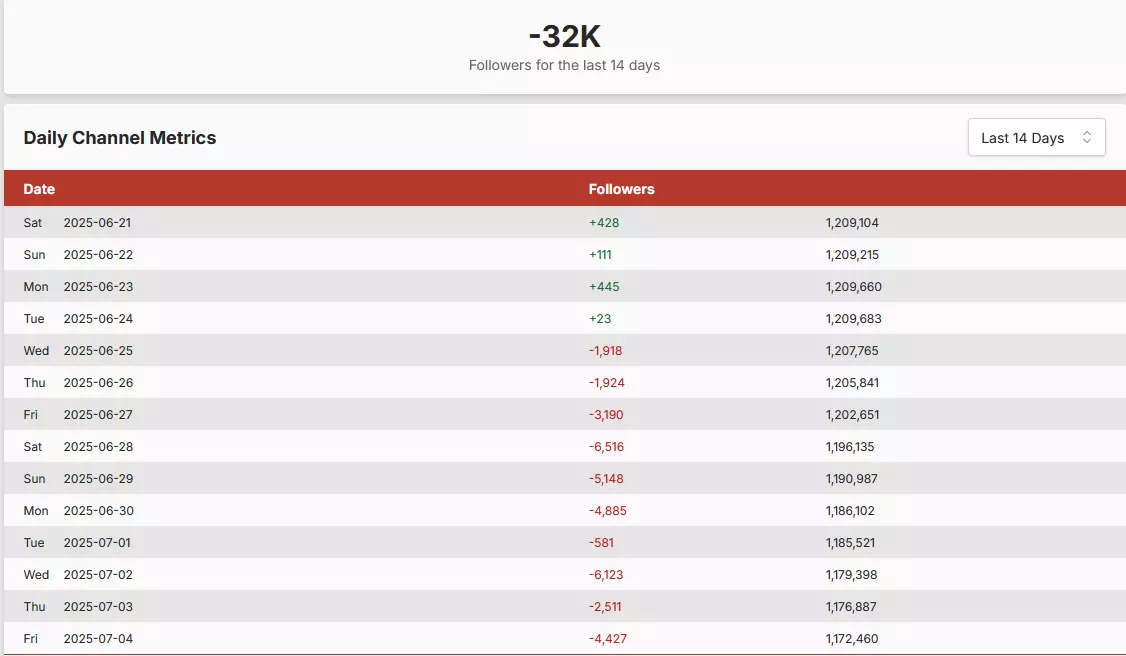Select total follower count 1,205,841
This screenshot has height=656, width=1126.
tap(852, 383)
